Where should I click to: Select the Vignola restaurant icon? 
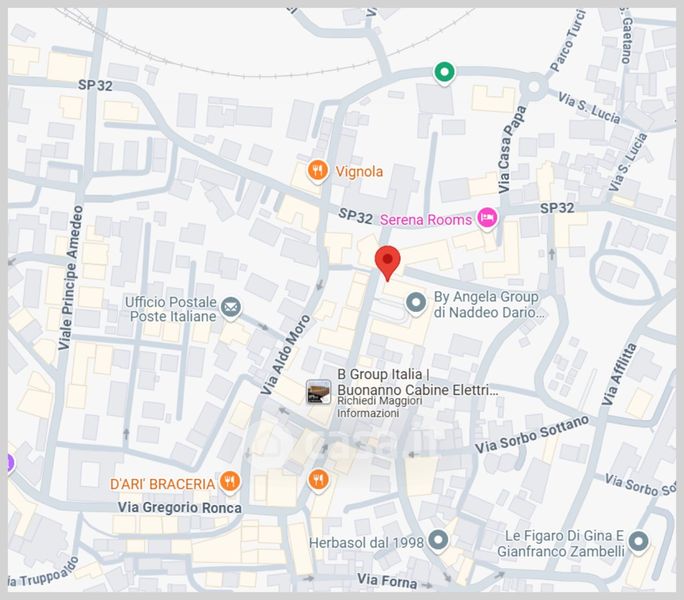click(318, 171)
